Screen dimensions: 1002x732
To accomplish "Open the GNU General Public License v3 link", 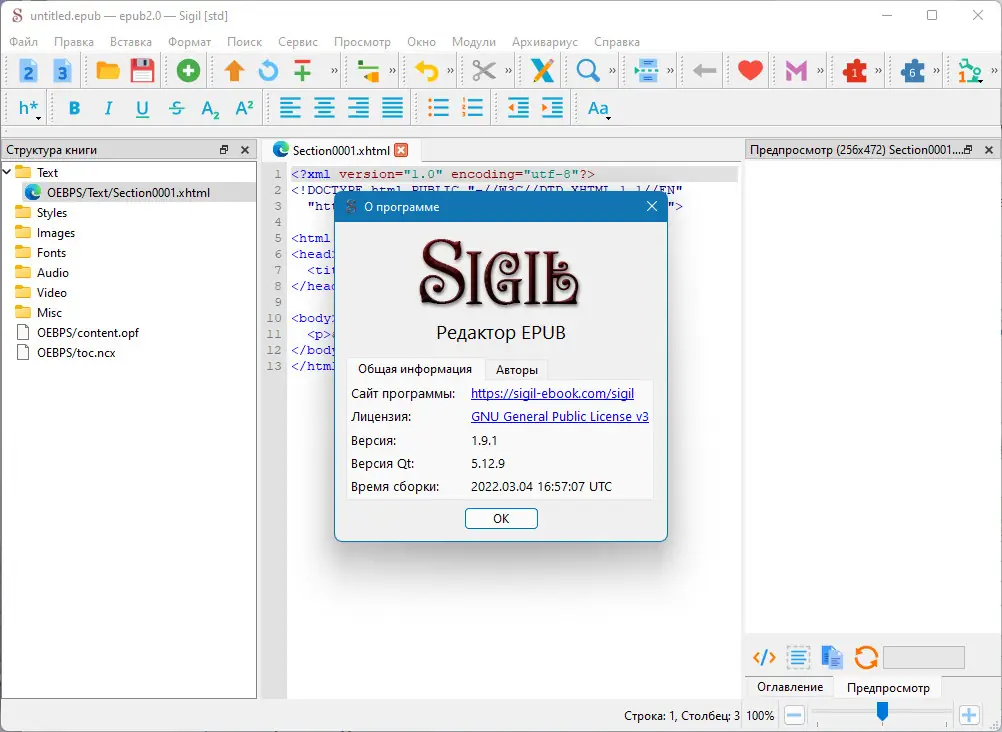I will point(560,416).
